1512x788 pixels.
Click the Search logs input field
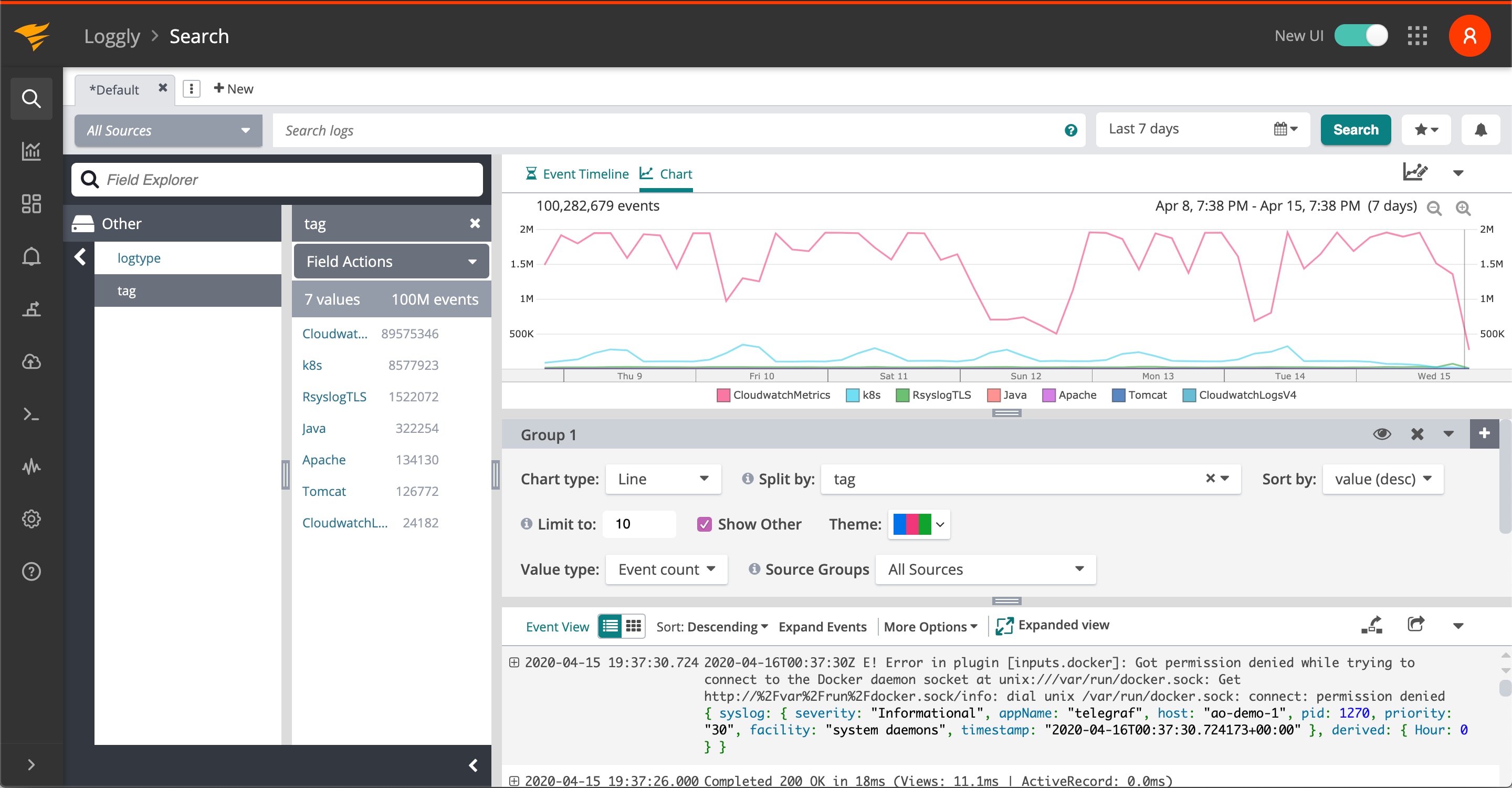click(x=669, y=130)
